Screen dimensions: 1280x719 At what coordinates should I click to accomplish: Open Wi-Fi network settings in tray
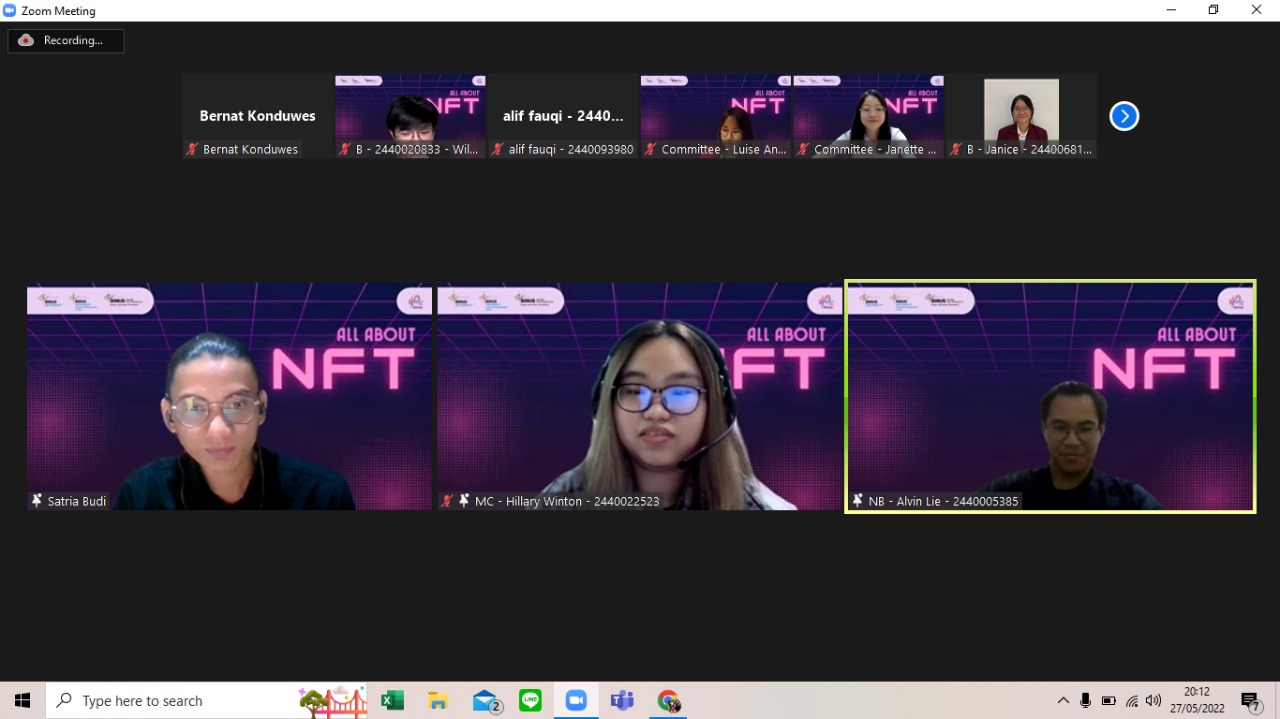pos(1132,701)
